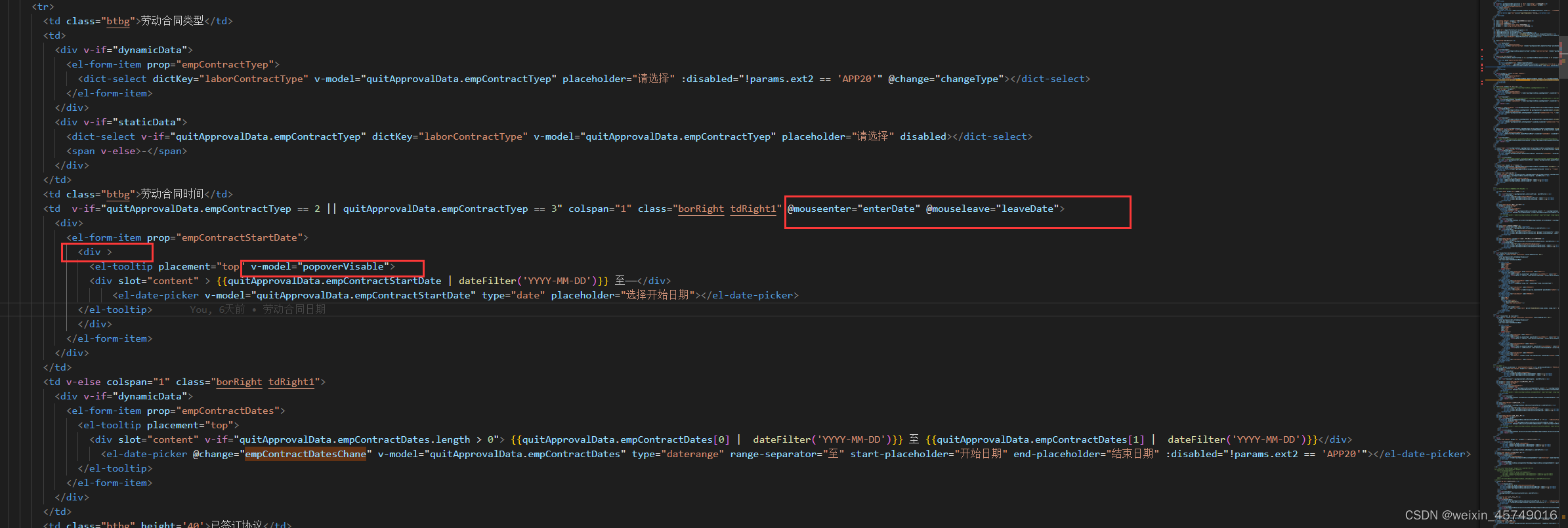1568x528 pixels.
Task: Click the first <div v-if="dynamicData"> near top
Action: (x=124, y=50)
